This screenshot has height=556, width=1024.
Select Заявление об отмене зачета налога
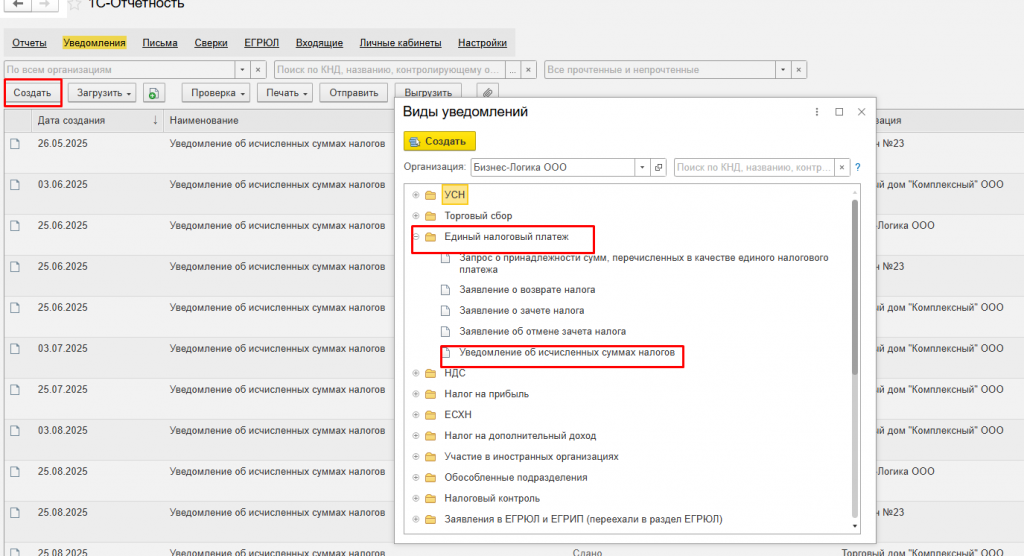pyautogui.click(x=543, y=331)
